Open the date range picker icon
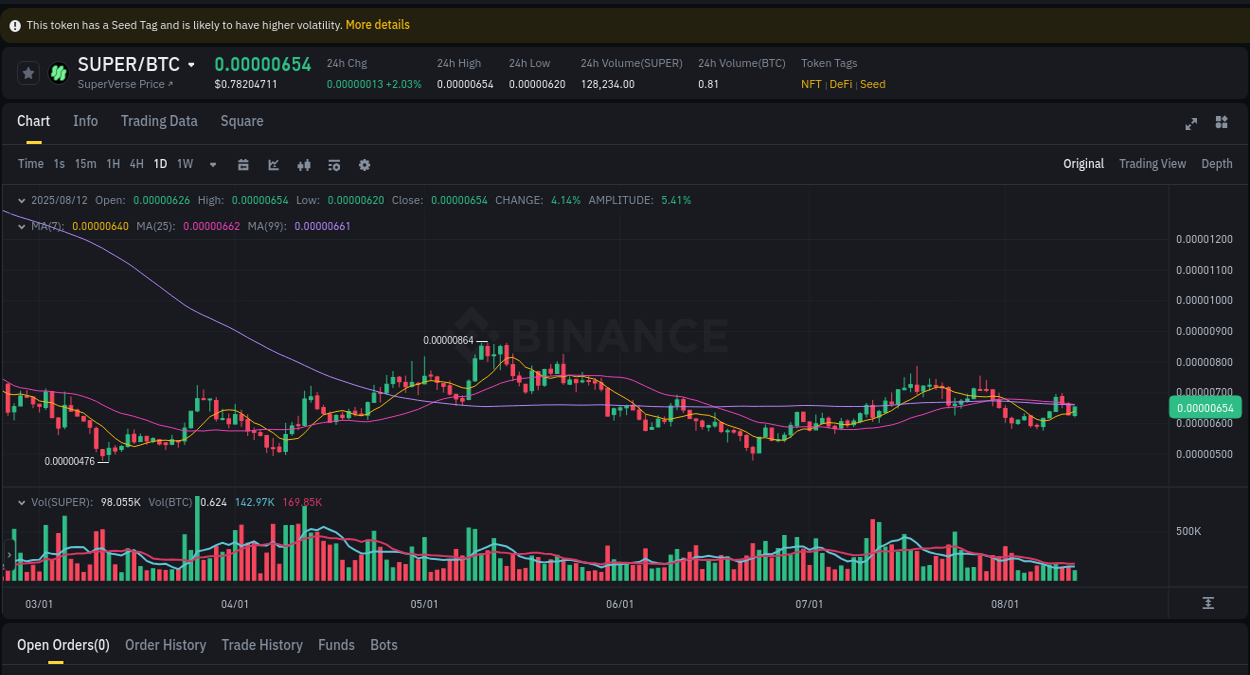Screen dimensions: 1250x675 [x=243, y=164]
